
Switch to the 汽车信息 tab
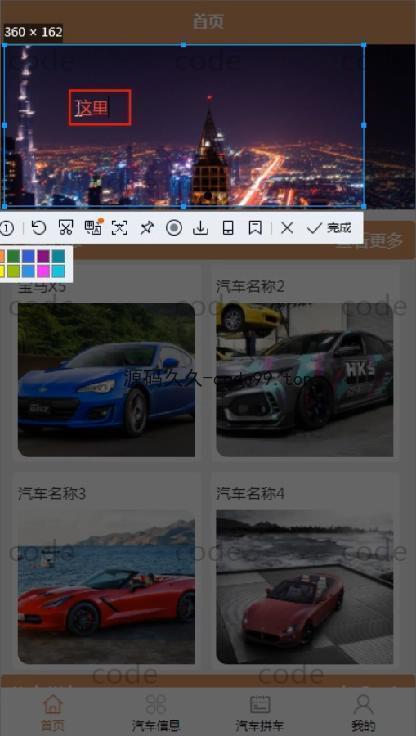(x=156, y=712)
